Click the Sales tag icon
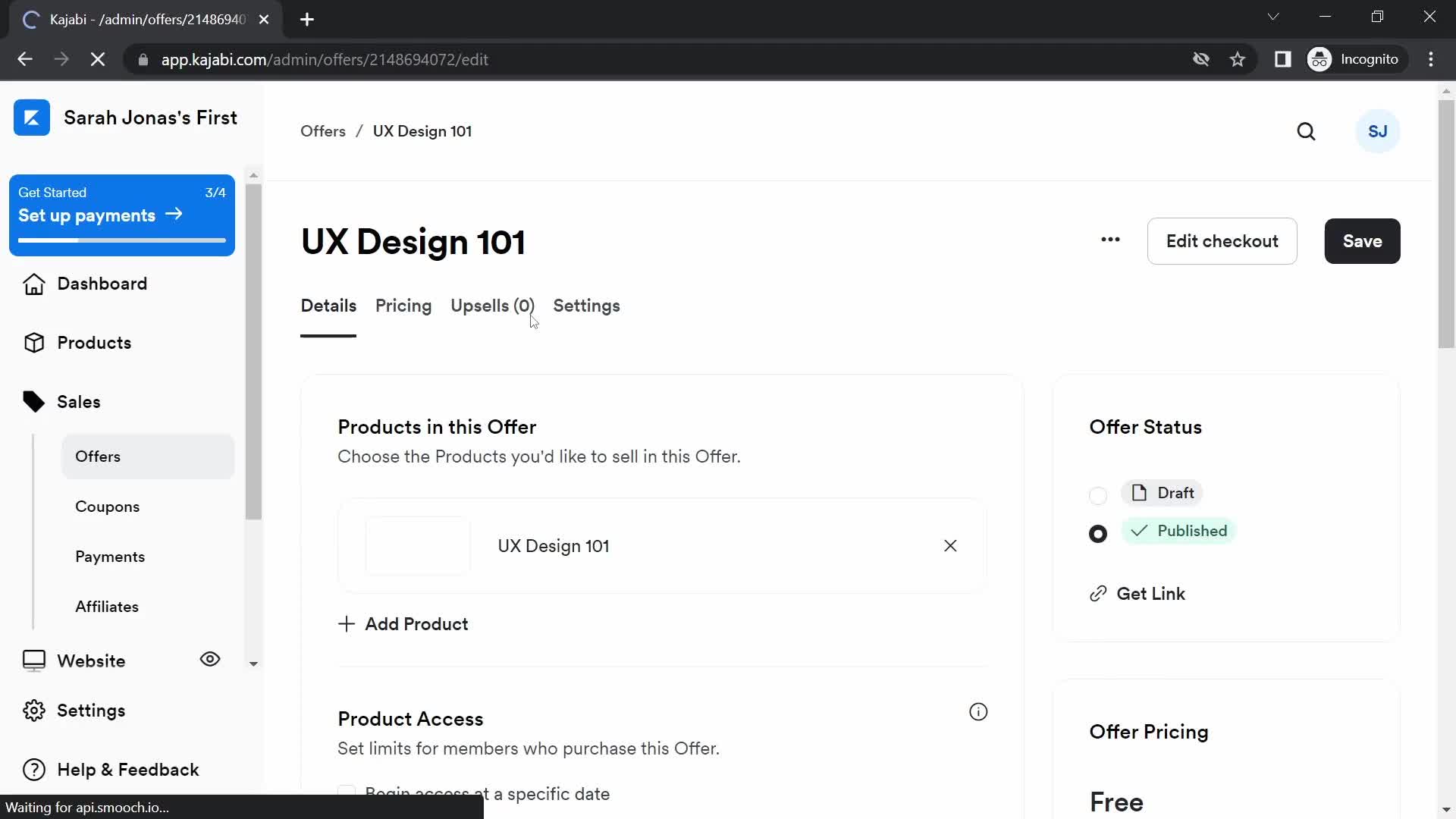 [34, 402]
